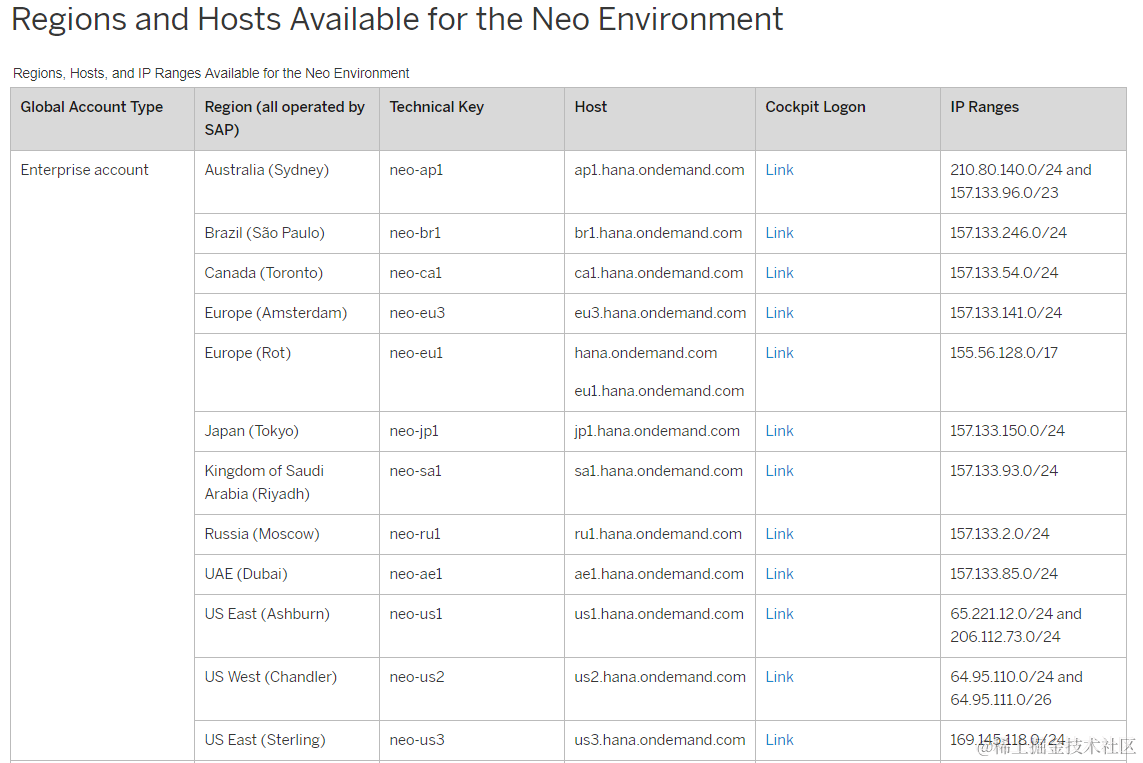
Task: Click the page title heading
Action: [x=397, y=19]
